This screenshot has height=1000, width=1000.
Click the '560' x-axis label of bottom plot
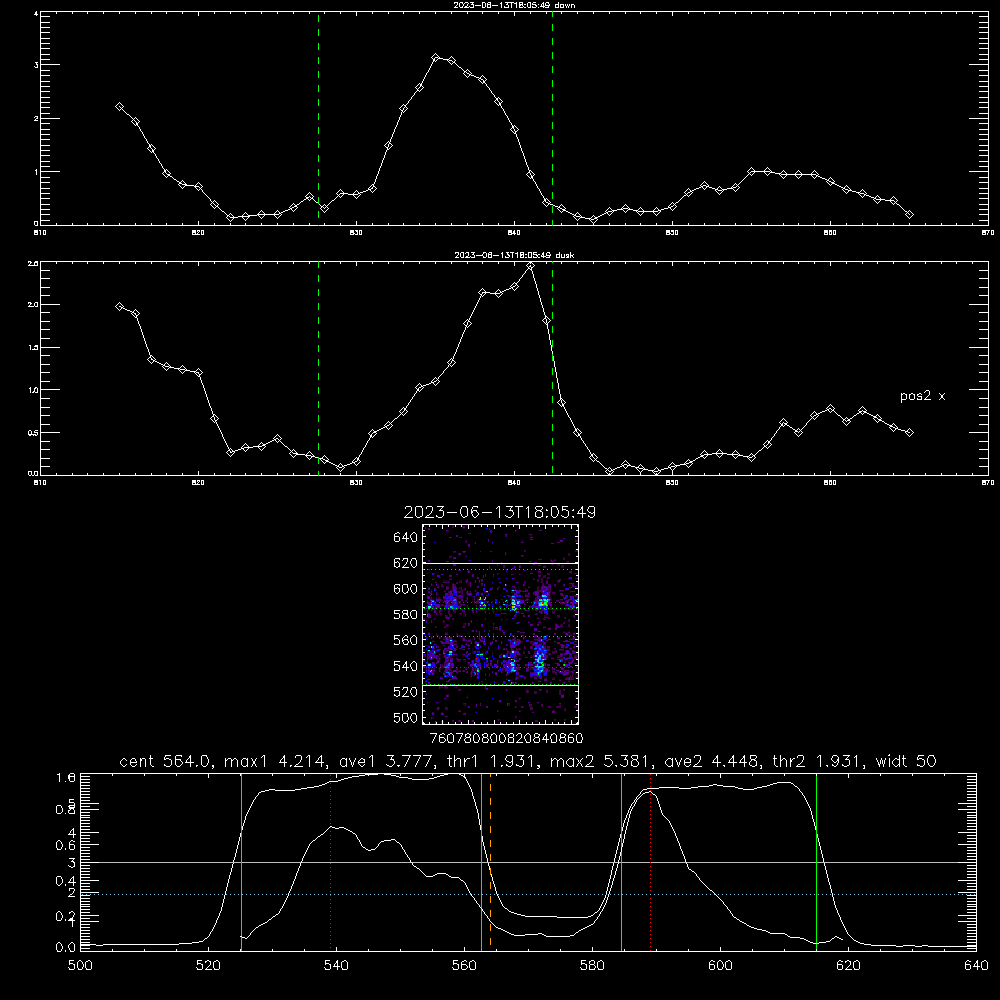coord(464,966)
